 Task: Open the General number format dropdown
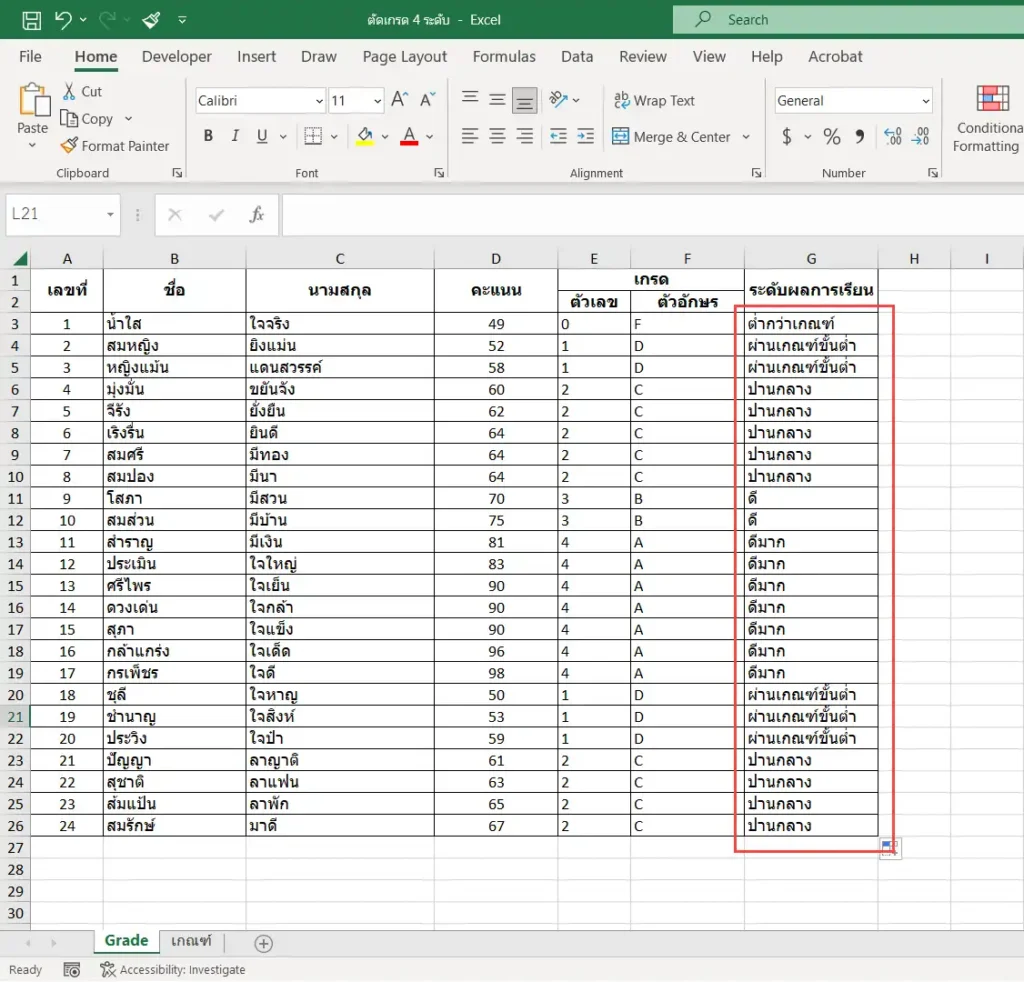925,101
